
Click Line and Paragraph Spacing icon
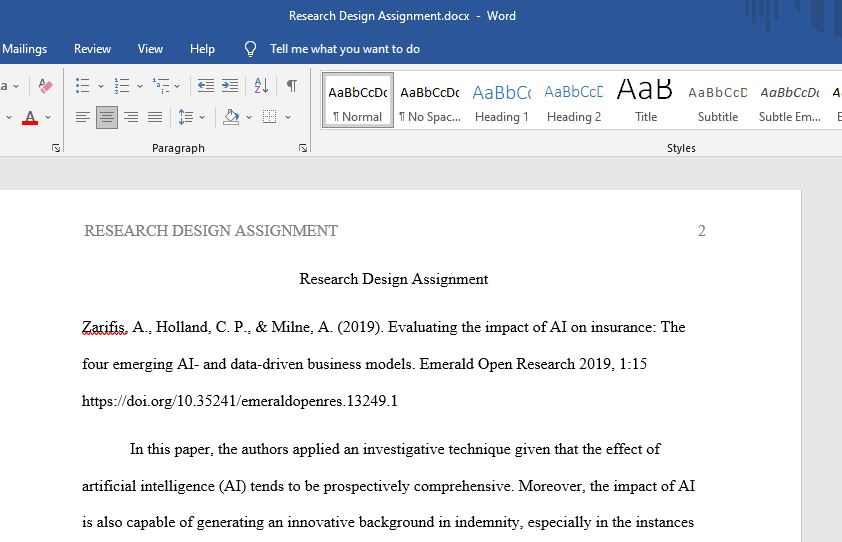[x=186, y=117]
